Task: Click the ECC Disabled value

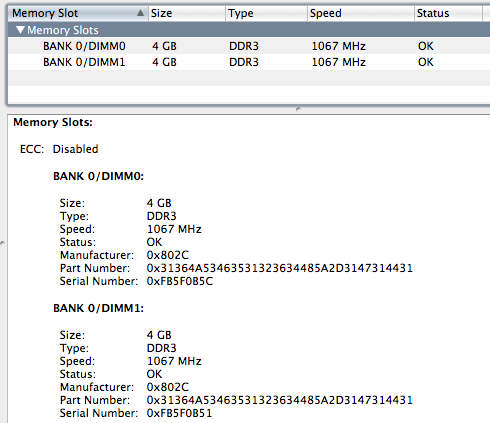Action: point(75,149)
